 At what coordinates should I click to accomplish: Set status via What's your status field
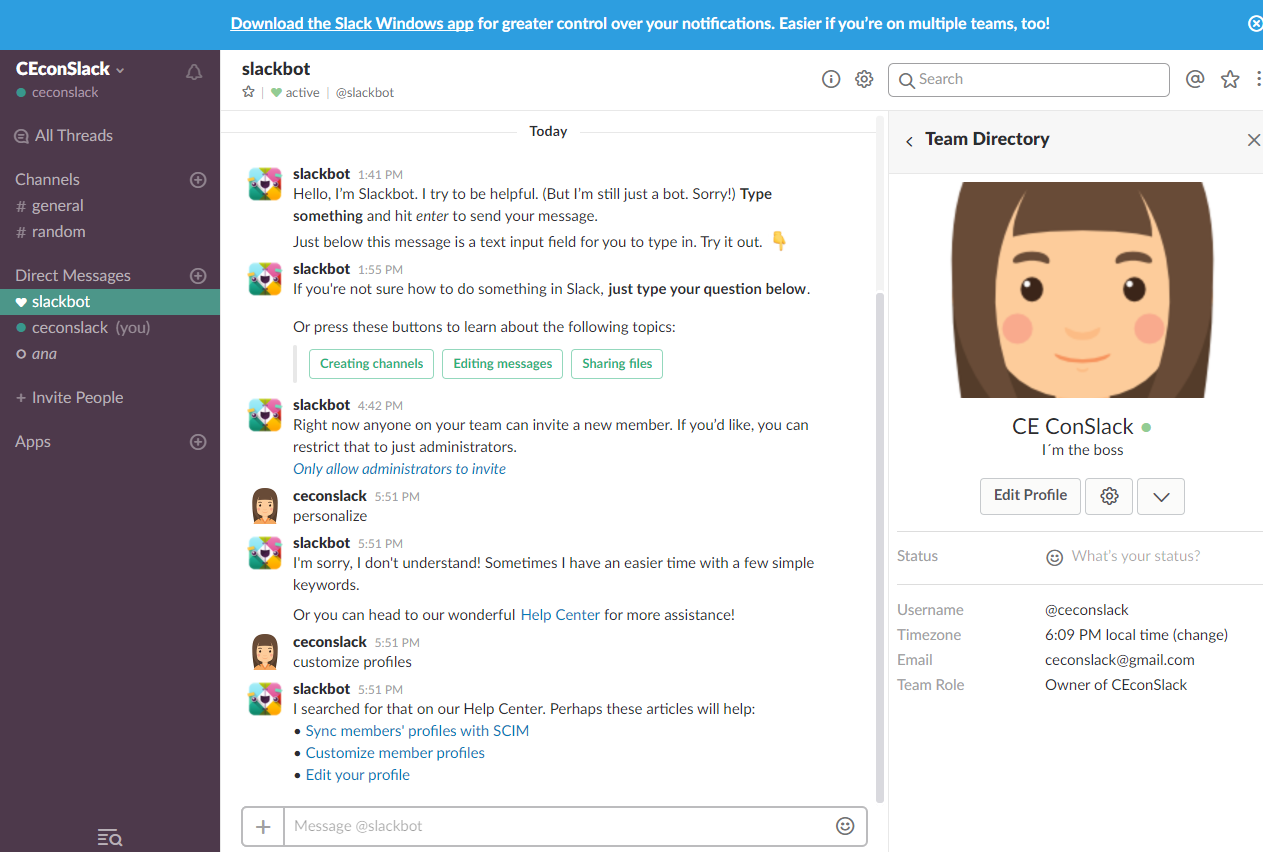1135,557
